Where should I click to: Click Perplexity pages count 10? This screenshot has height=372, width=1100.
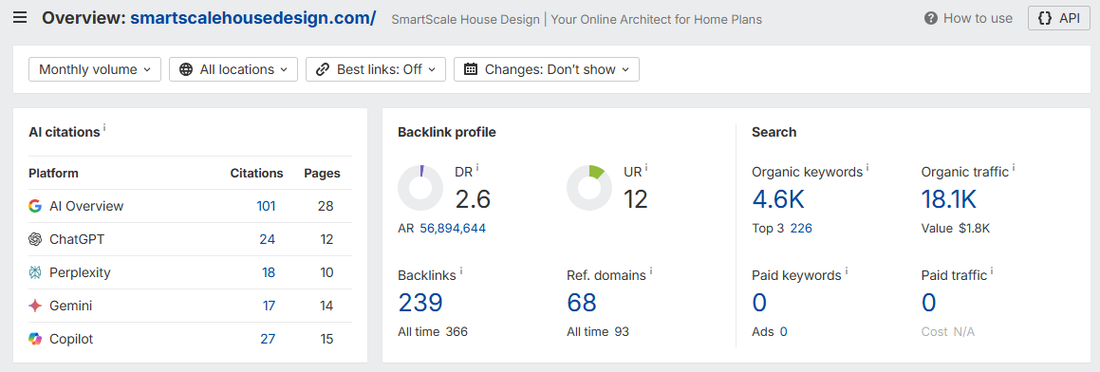point(327,272)
